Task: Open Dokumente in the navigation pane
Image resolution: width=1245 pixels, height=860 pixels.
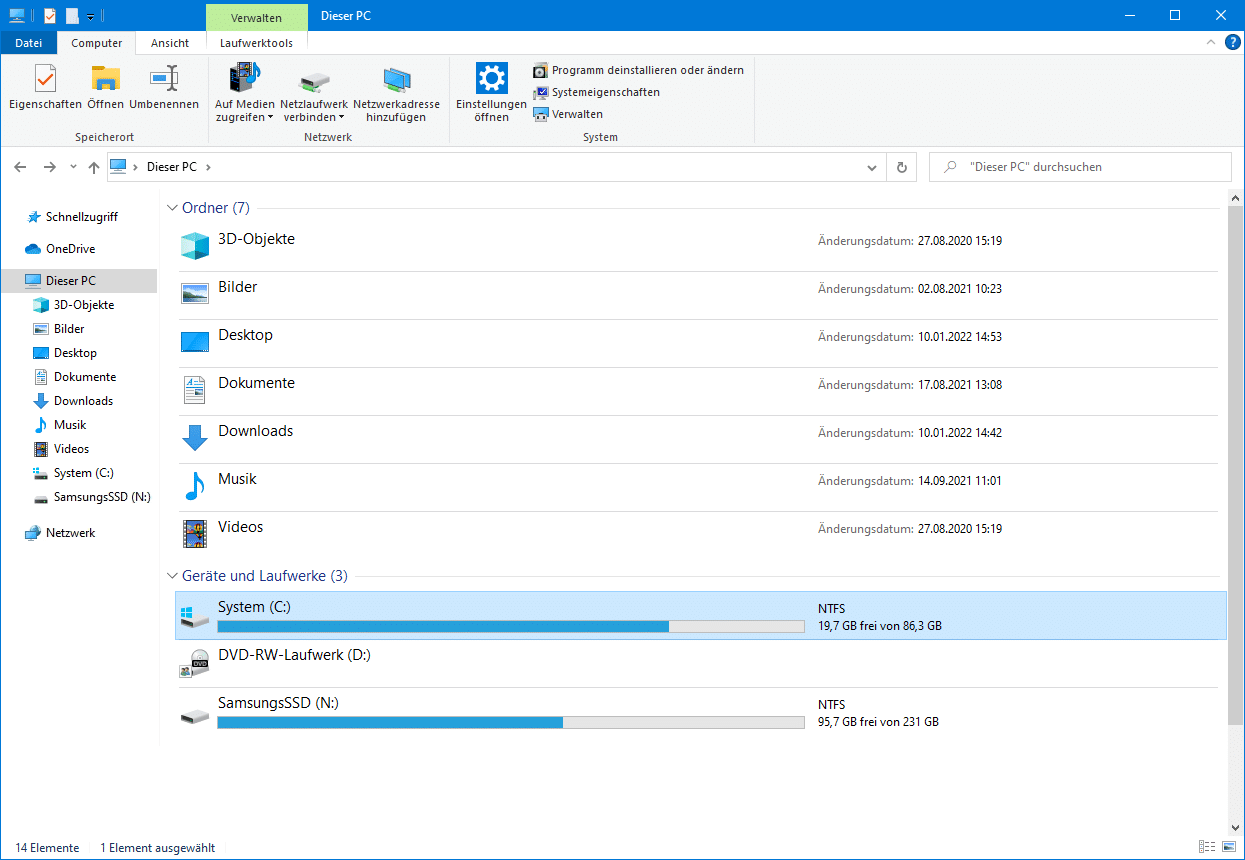Action: [74, 377]
